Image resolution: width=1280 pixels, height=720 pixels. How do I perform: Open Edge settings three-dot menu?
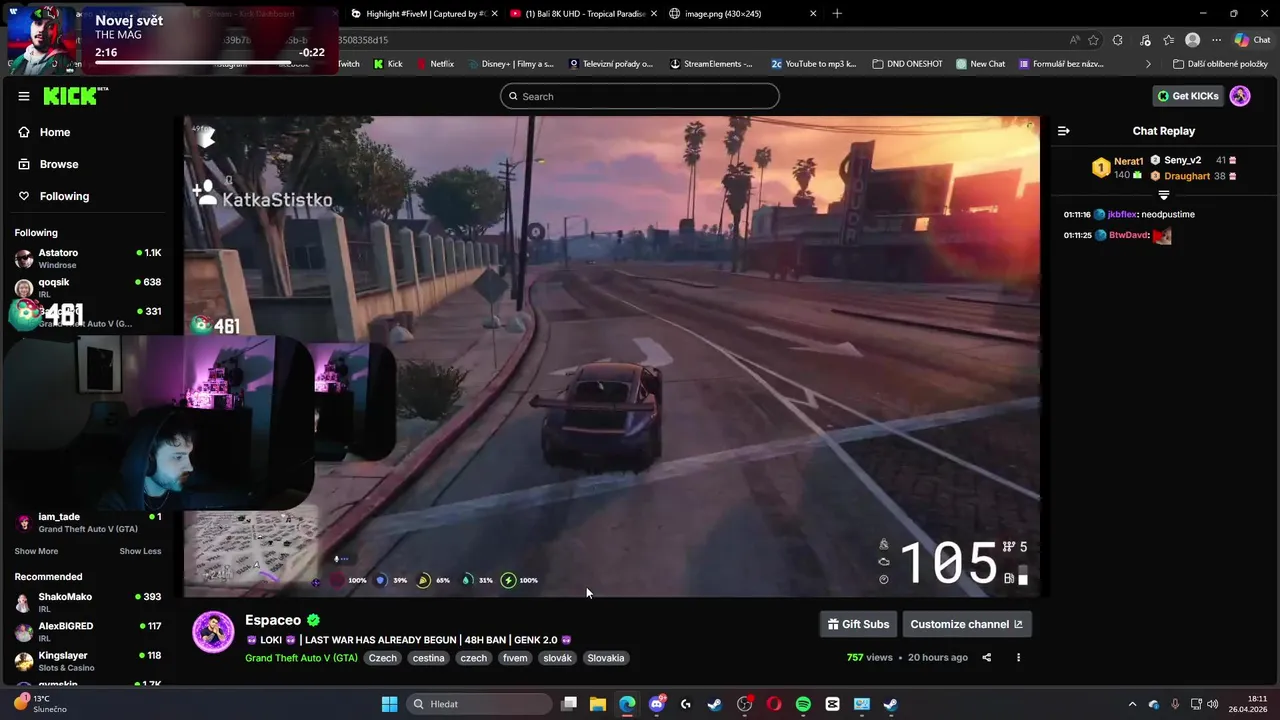click(x=1216, y=40)
